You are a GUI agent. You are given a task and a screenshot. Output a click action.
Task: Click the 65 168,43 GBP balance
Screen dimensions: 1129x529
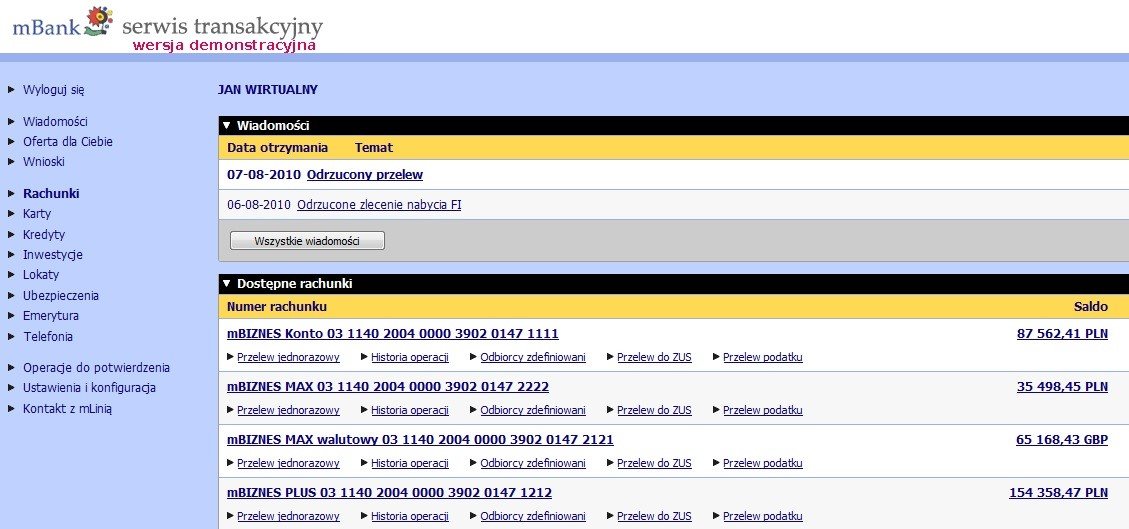pos(1062,440)
